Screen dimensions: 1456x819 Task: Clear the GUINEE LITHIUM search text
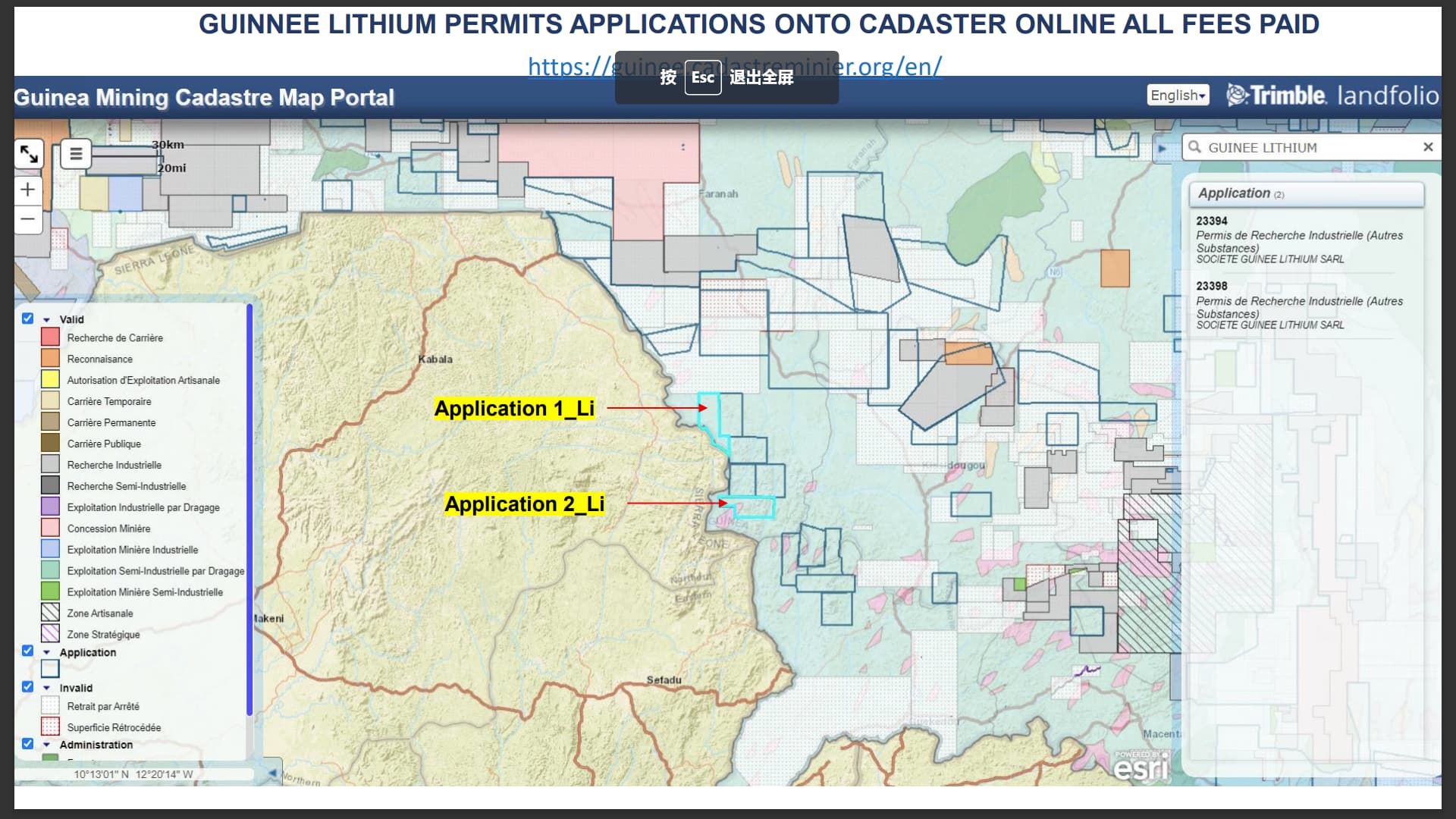point(1428,147)
